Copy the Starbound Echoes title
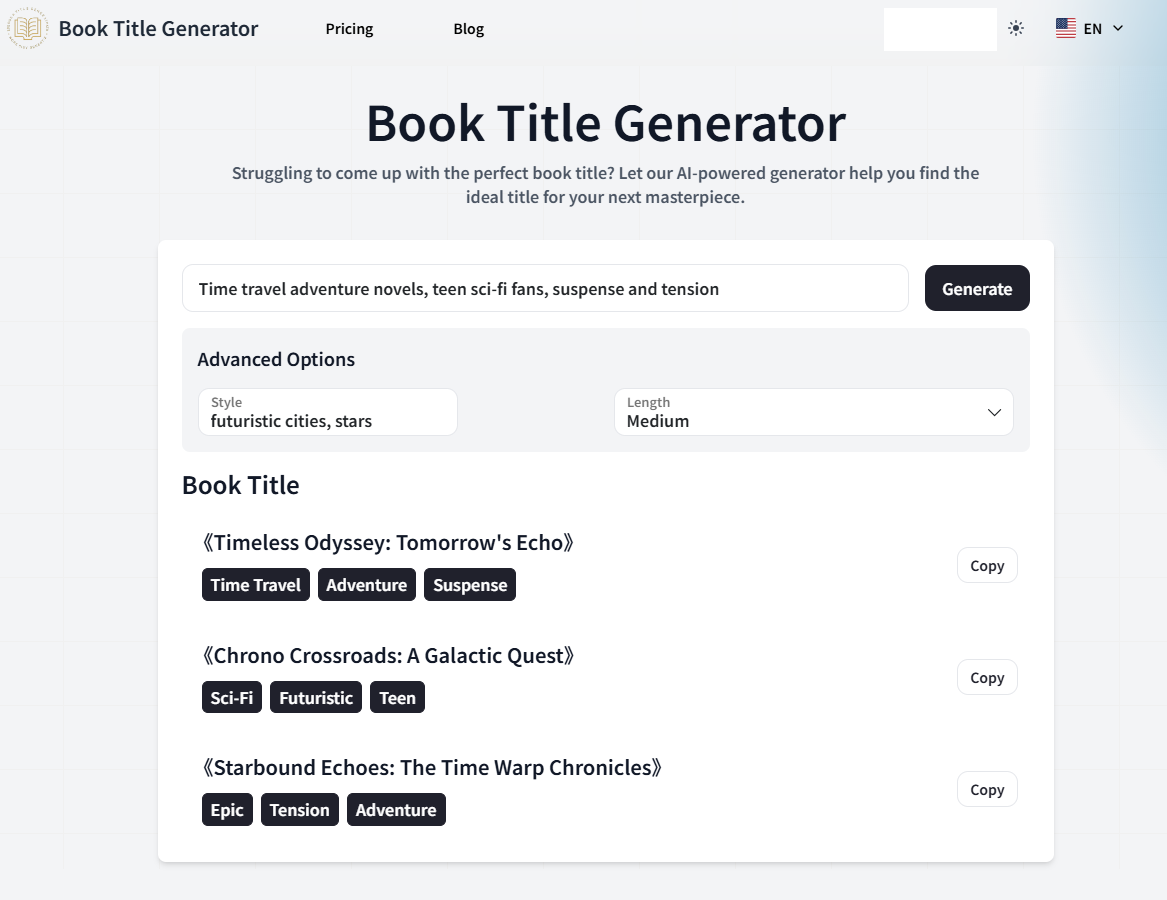 point(986,789)
